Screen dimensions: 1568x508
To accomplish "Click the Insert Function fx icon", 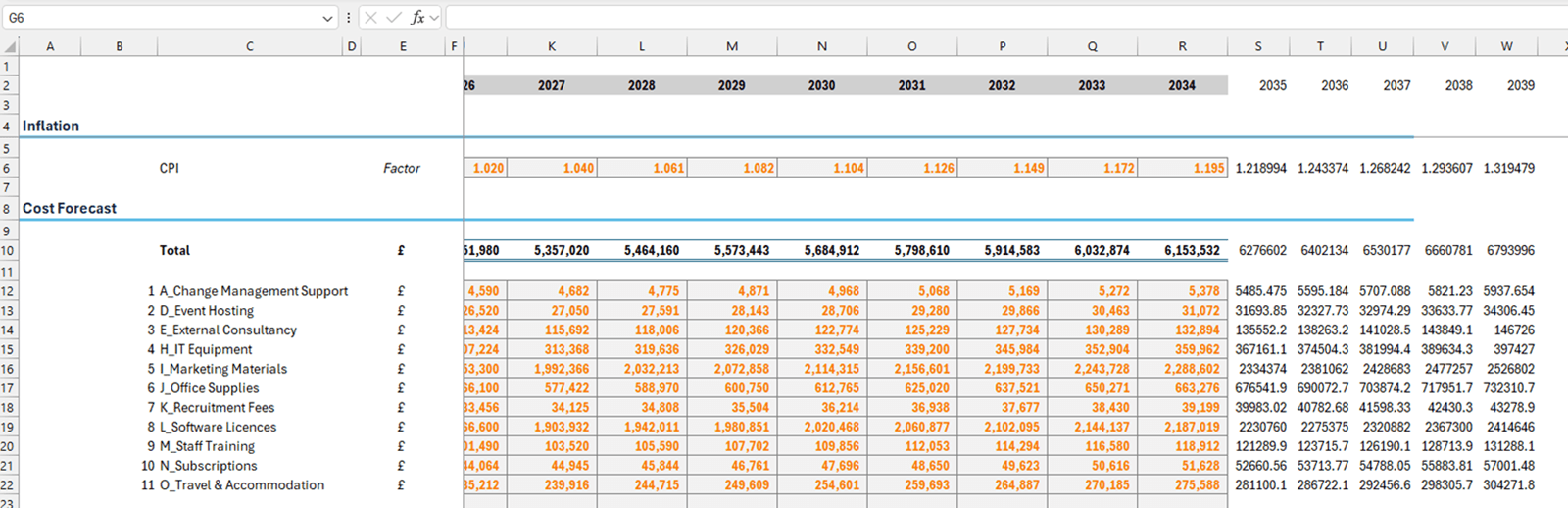I will point(417,18).
